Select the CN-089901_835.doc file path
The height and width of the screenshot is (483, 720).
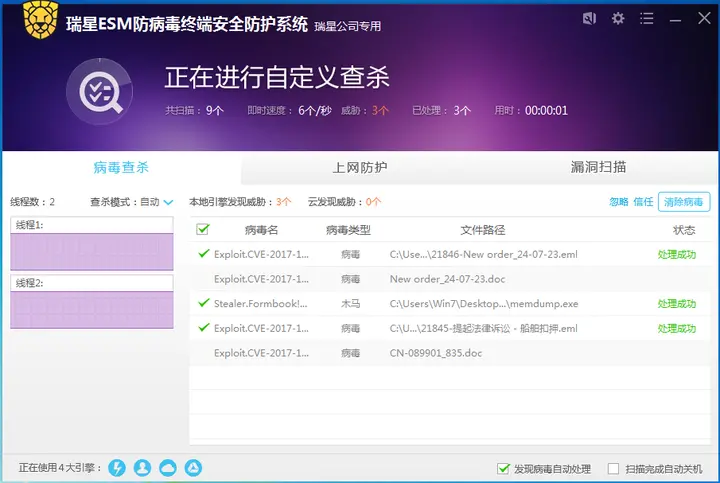click(436, 353)
